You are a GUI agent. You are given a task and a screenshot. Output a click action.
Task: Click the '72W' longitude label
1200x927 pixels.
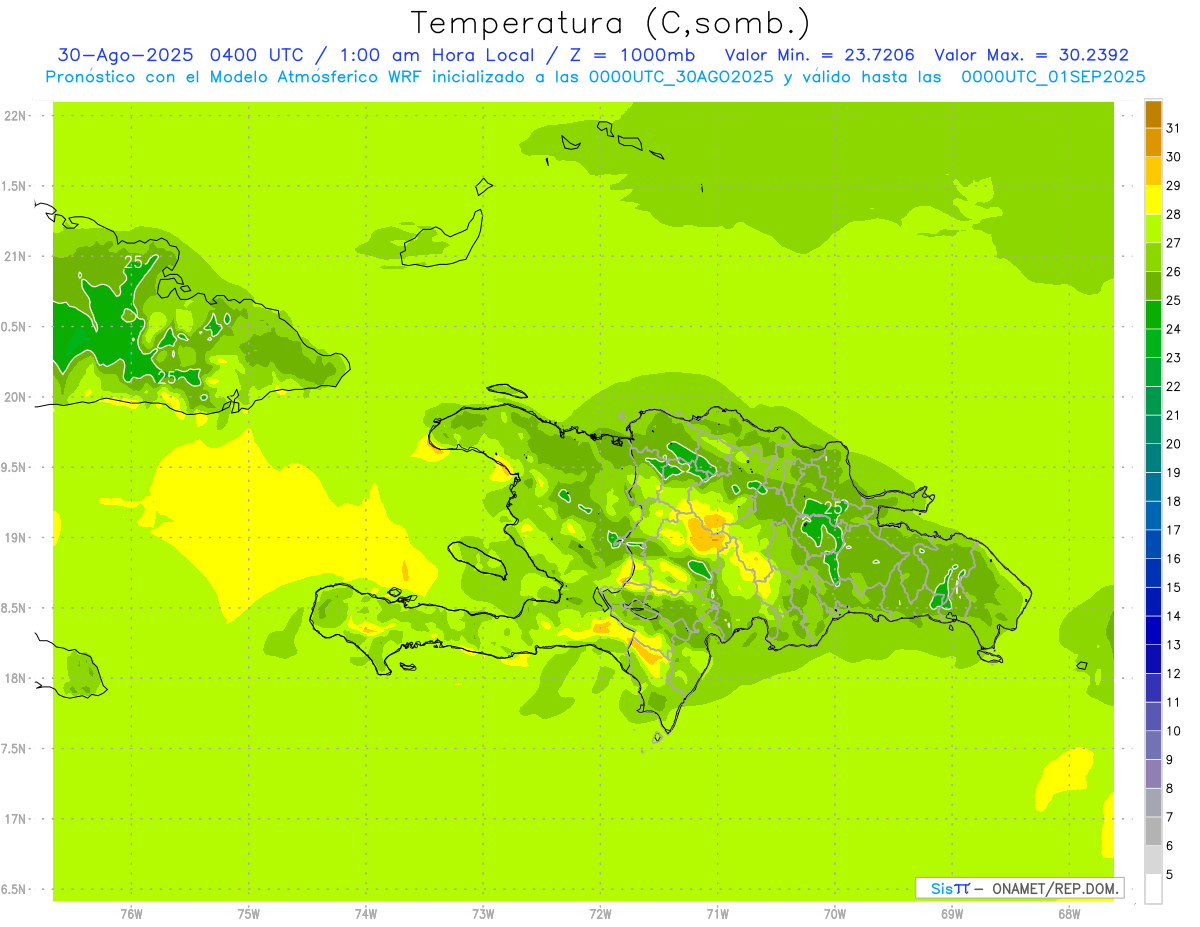[600, 914]
